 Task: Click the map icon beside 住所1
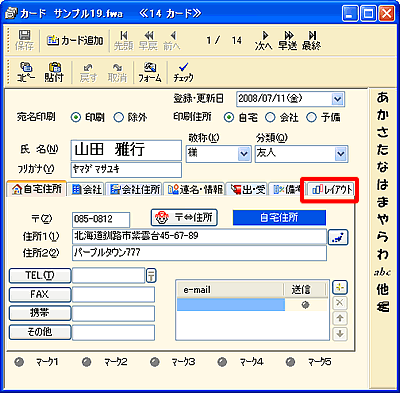[x=338, y=237]
